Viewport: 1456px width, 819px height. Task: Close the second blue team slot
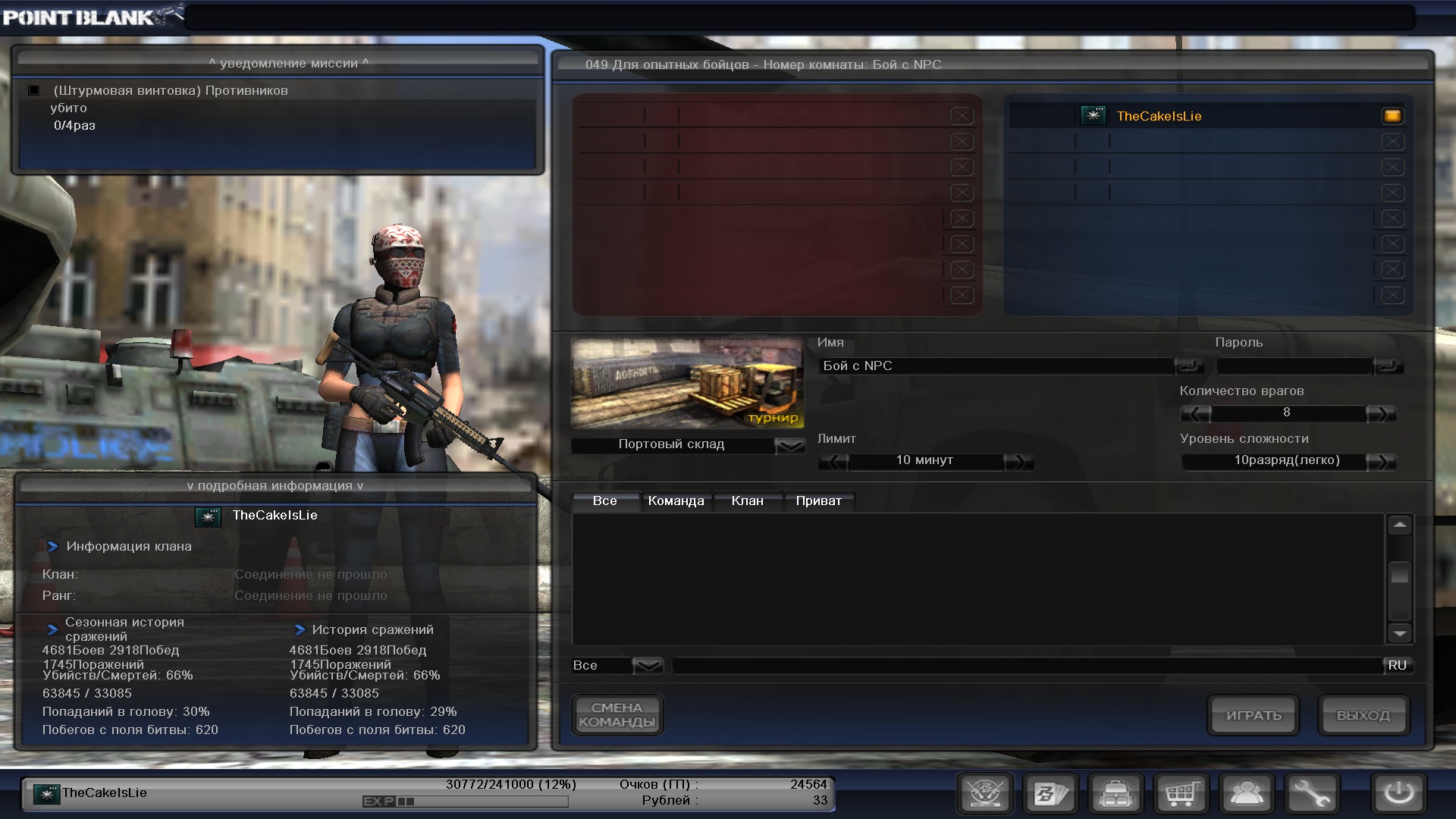(x=1392, y=142)
